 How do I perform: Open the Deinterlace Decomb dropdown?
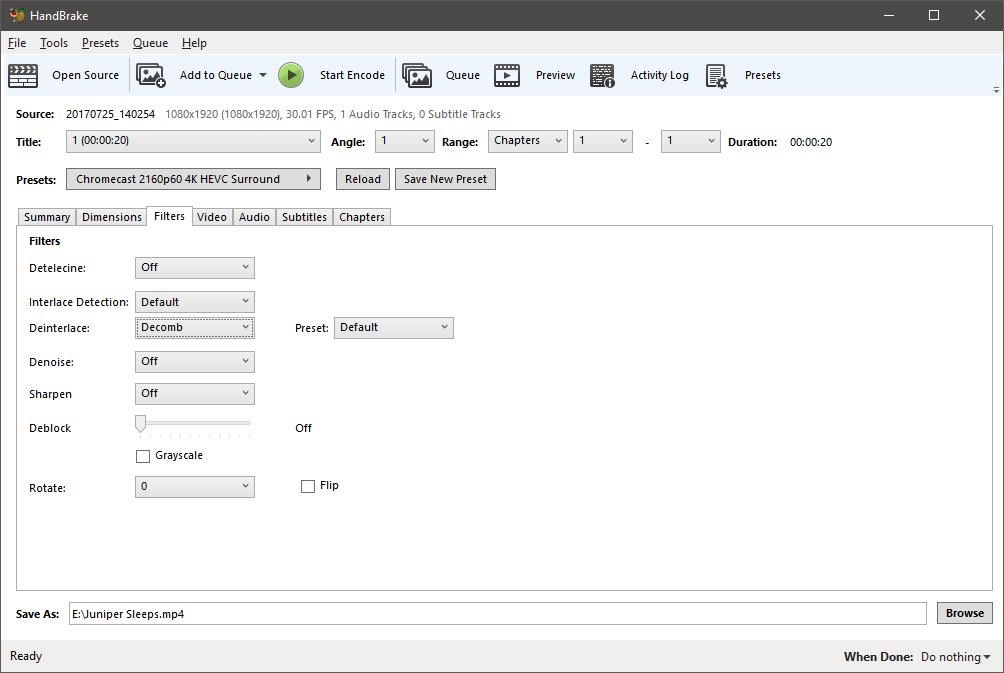(195, 328)
